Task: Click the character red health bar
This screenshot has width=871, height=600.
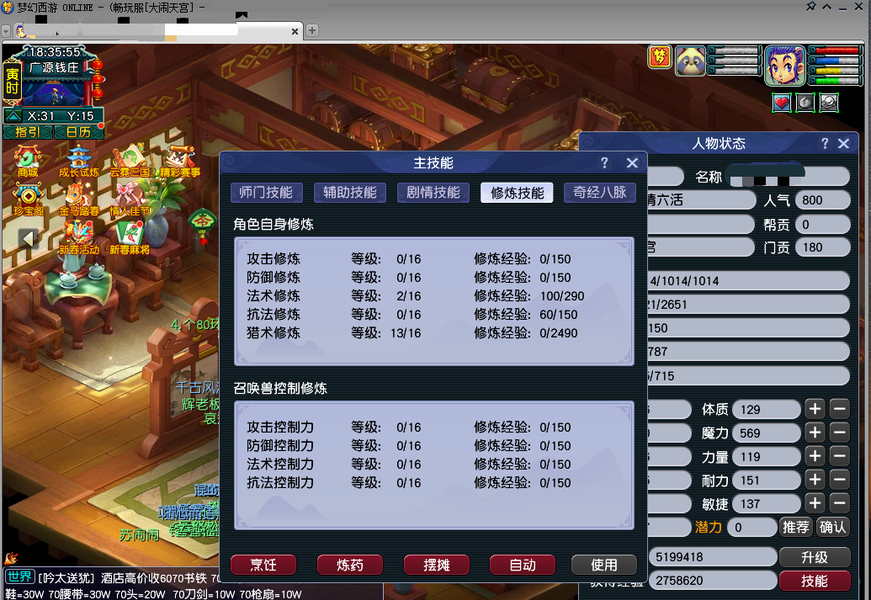Action: [x=835, y=51]
